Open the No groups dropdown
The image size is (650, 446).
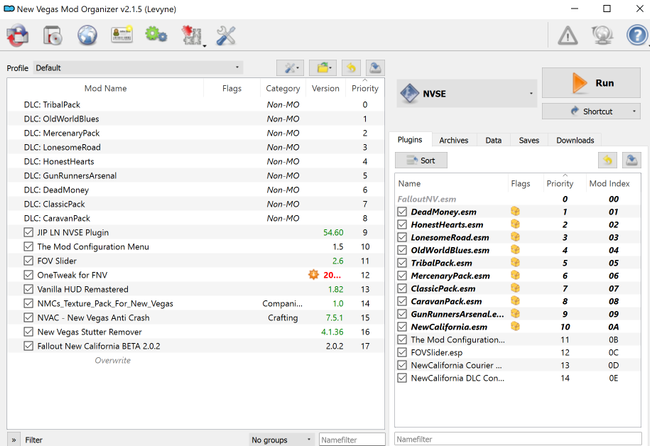281,439
